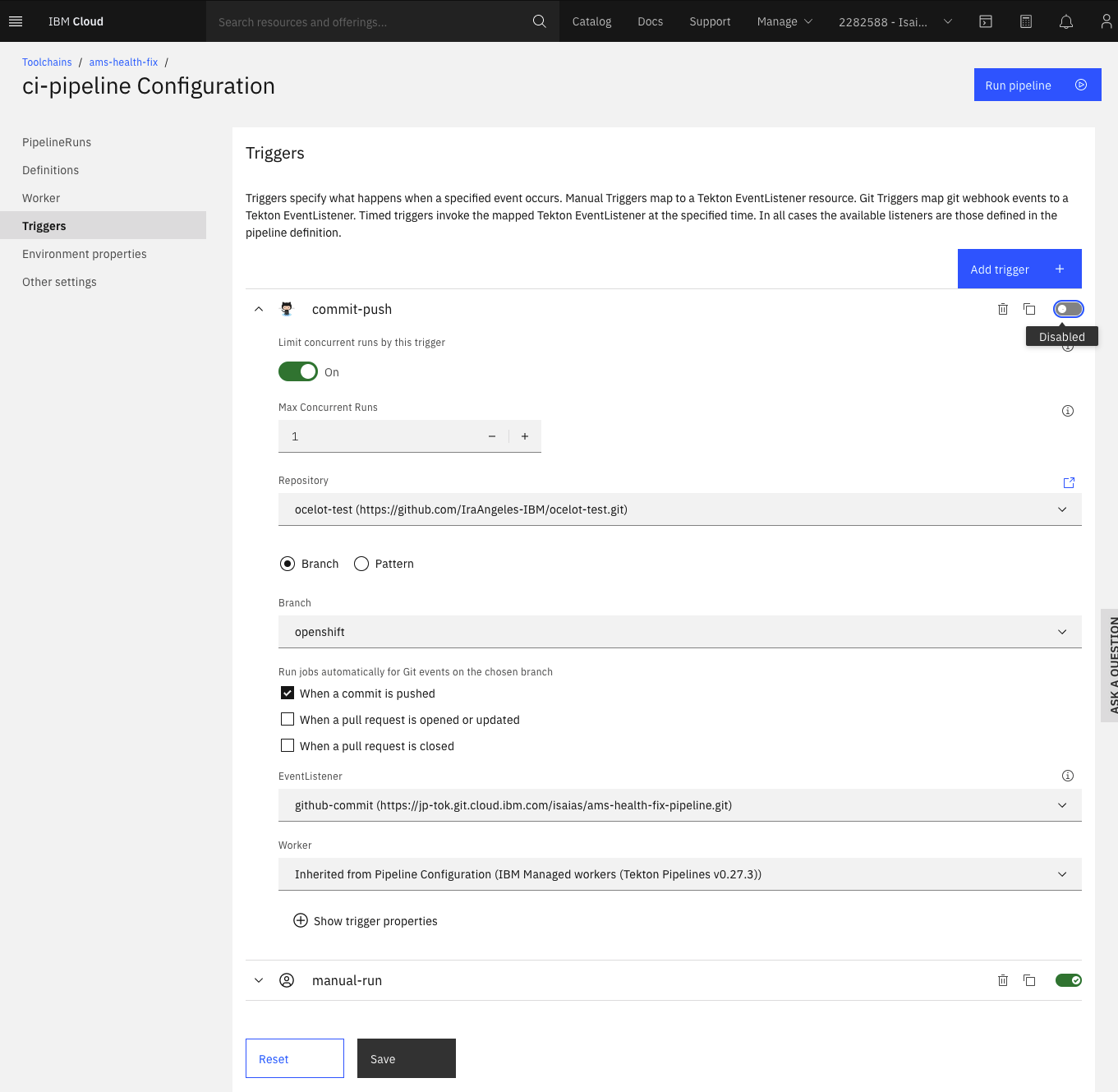Click the Save button
The height and width of the screenshot is (1092, 1118).
coord(407,1058)
